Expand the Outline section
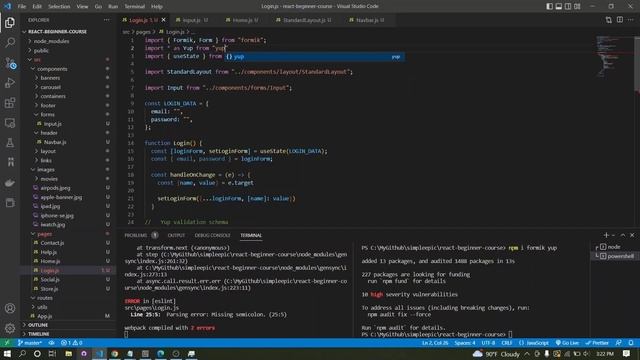Image resolution: width=640 pixels, height=360 pixels. (38, 325)
